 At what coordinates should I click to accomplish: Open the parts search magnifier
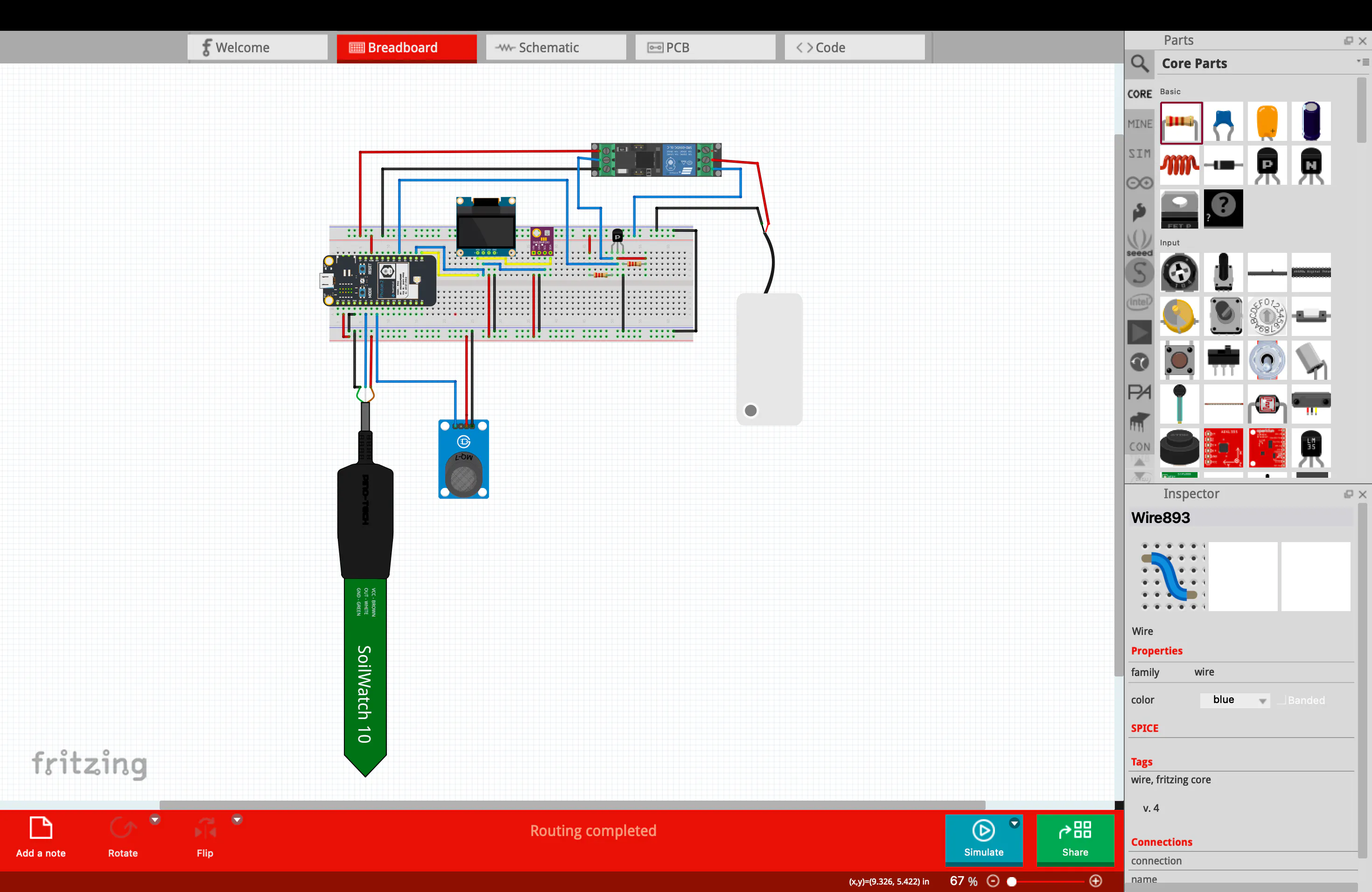pos(1139,63)
